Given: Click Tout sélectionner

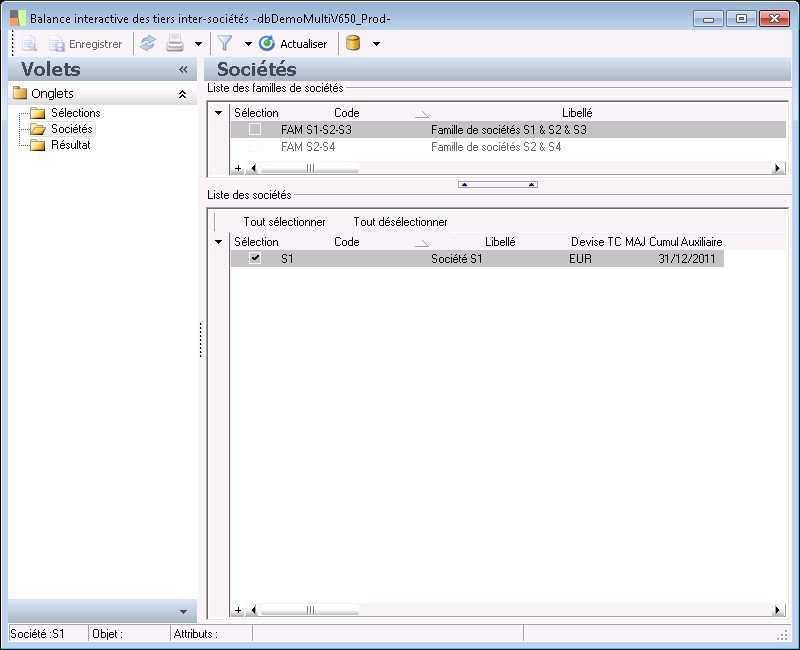Looking at the screenshot, I should coord(284,222).
